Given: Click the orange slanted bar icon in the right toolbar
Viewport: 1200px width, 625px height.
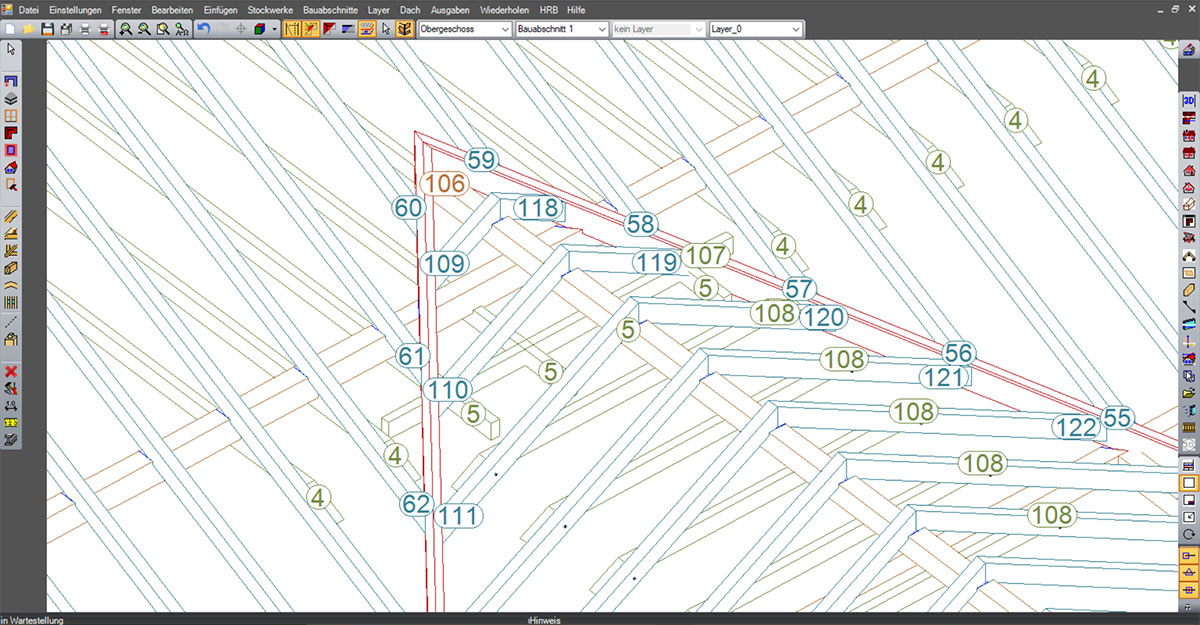Looking at the screenshot, I should click(1189, 290).
